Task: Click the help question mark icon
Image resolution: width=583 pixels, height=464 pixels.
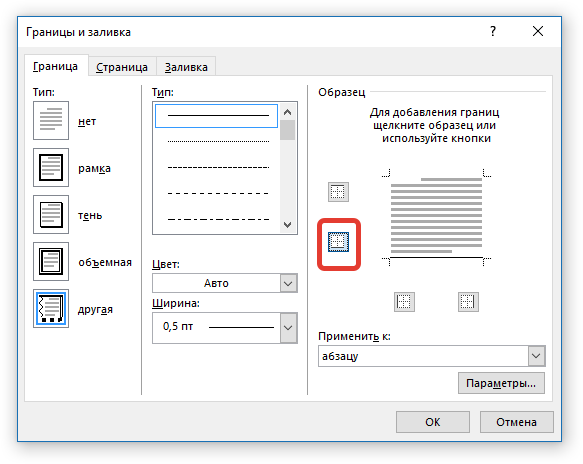Action: [493, 31]
